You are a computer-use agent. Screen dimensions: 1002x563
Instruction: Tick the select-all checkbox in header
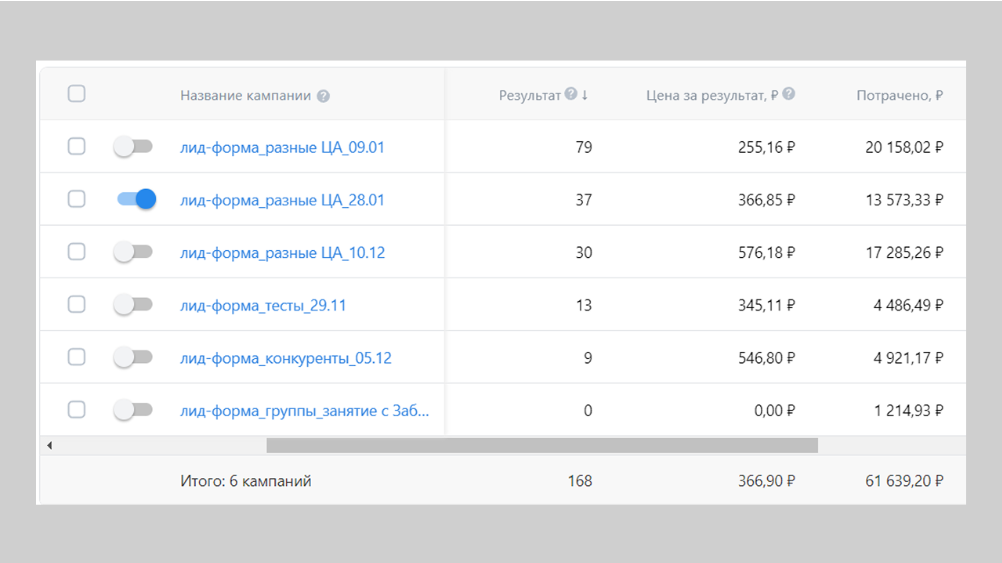click(76, 94)
